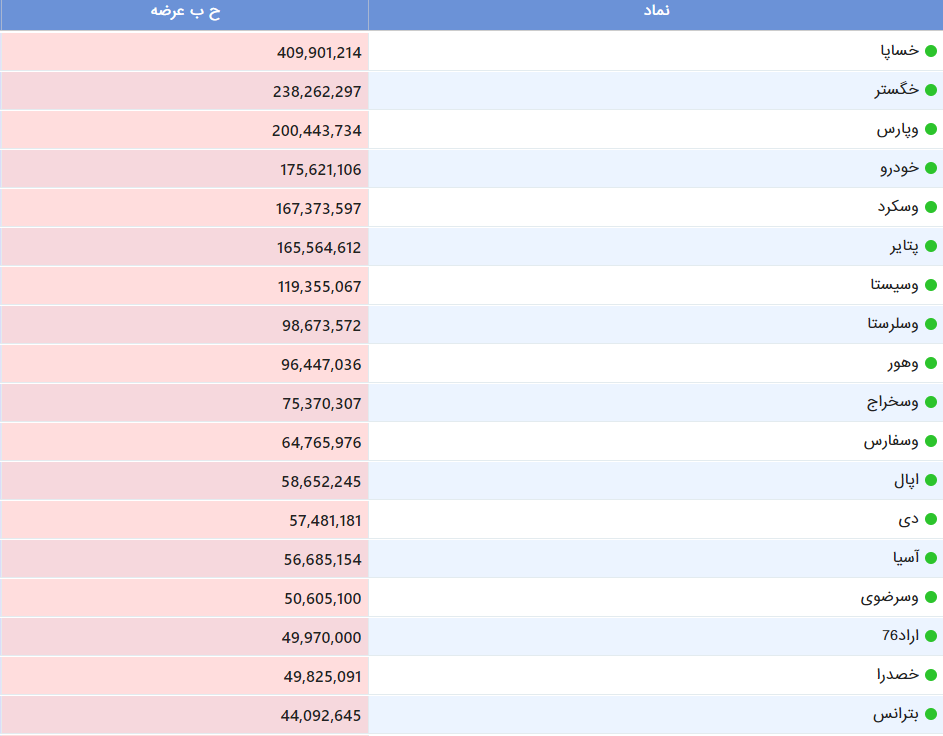
Task: Open the اپال symbol name
Action: [906, 480]
